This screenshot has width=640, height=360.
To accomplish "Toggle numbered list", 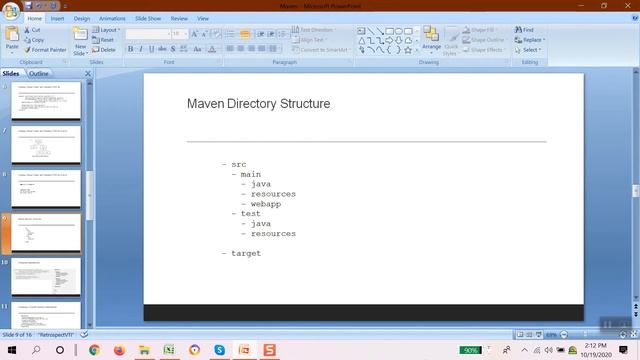I will click(x=245, y=34).
